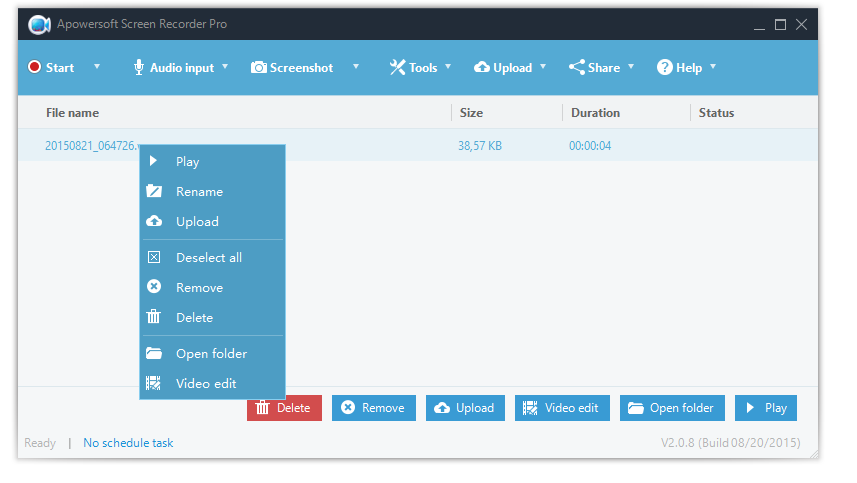Image resolution: width=857 pixels, height=483 pixels.
Task: Click the bottom Open folder button
Action: point(672,408)
